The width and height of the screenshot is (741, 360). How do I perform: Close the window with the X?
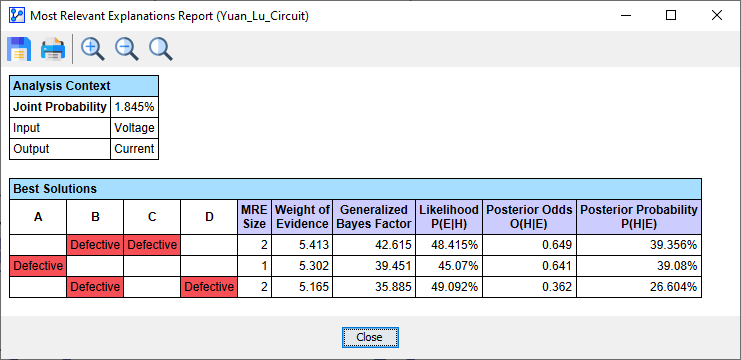tap(716, 16)
